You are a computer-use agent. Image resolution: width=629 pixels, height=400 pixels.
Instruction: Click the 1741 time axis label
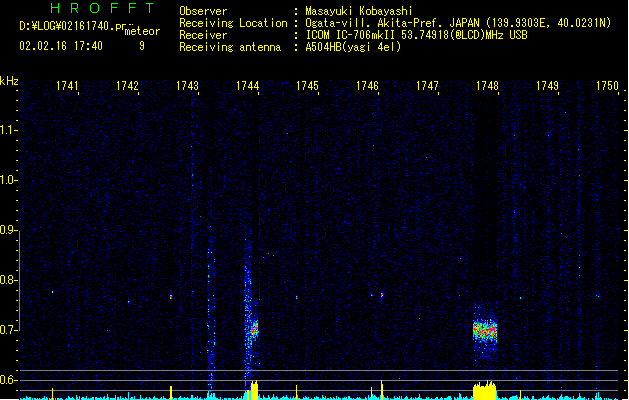[x=67, y=86]
